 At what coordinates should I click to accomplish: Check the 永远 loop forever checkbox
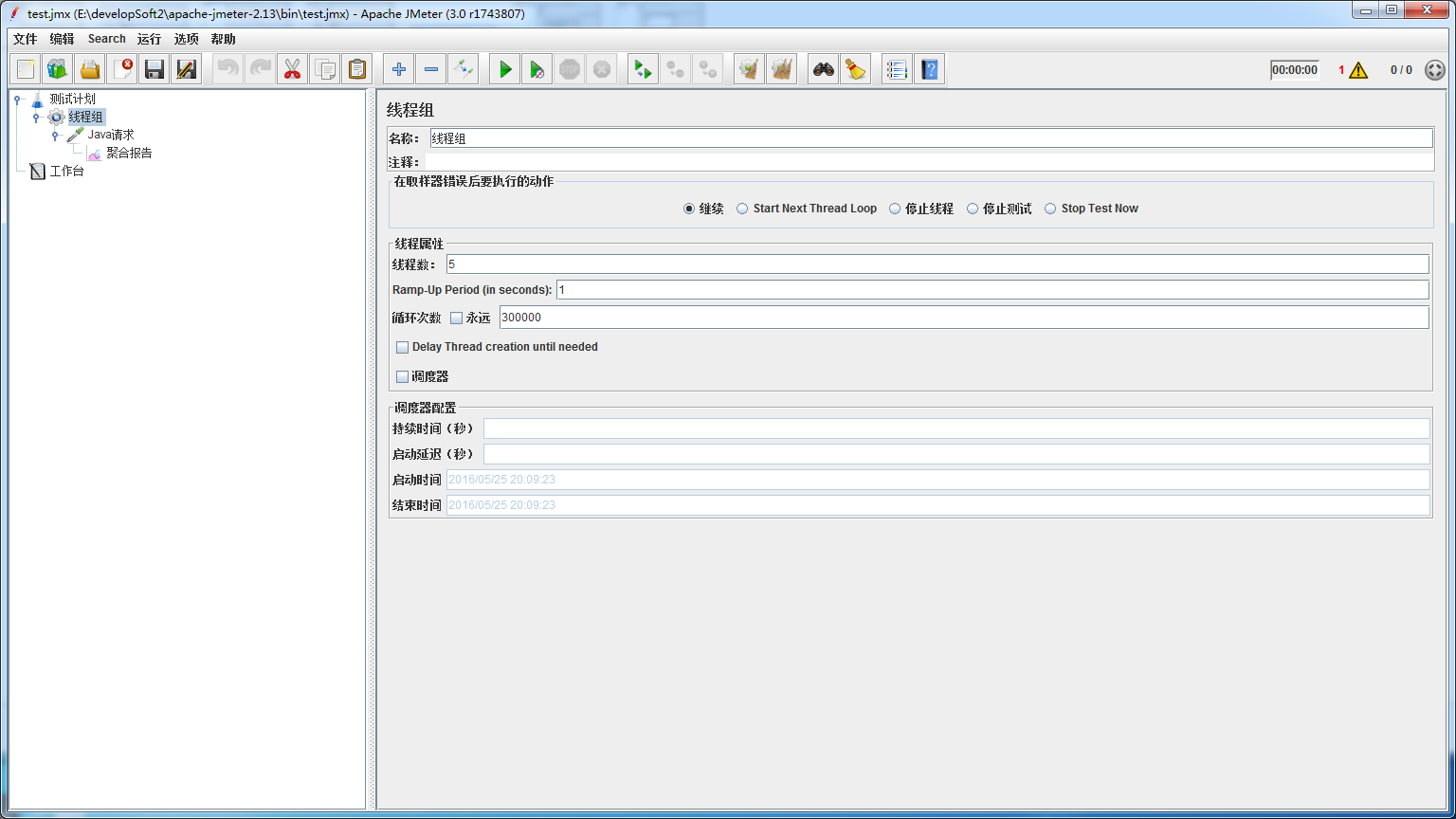(456, 318)
